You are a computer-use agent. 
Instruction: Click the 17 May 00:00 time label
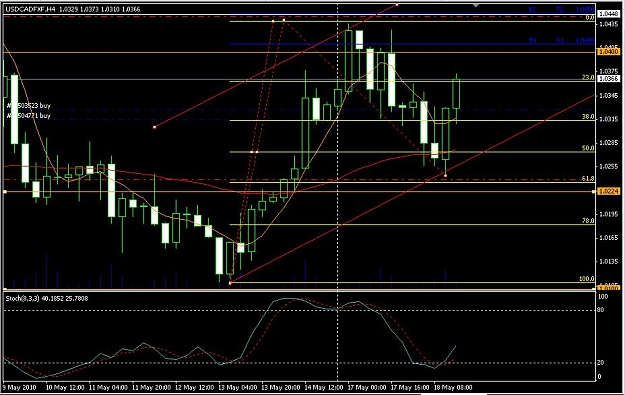pos(367,387)
